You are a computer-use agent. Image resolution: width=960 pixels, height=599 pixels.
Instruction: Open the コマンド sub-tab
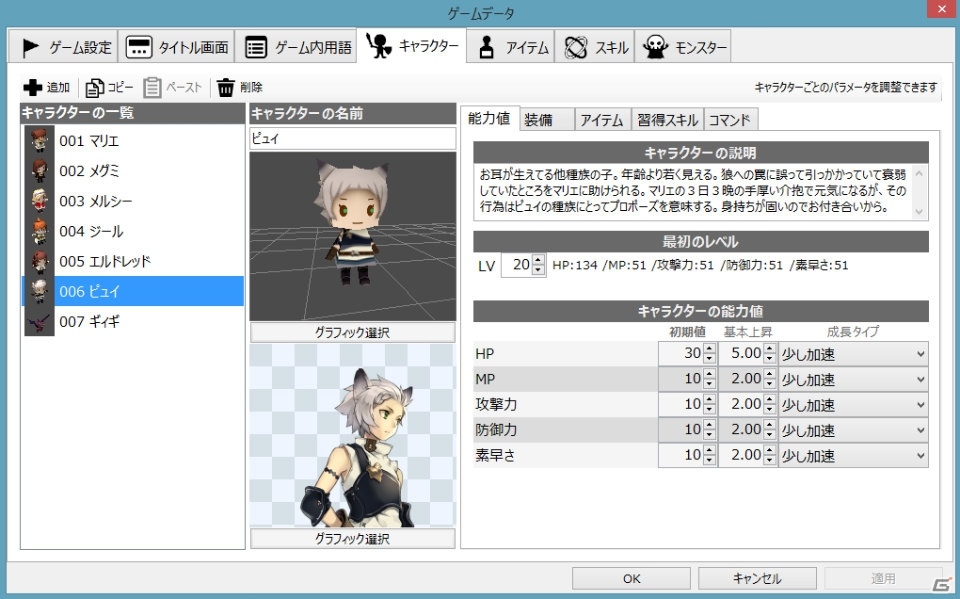click(731, 120)
